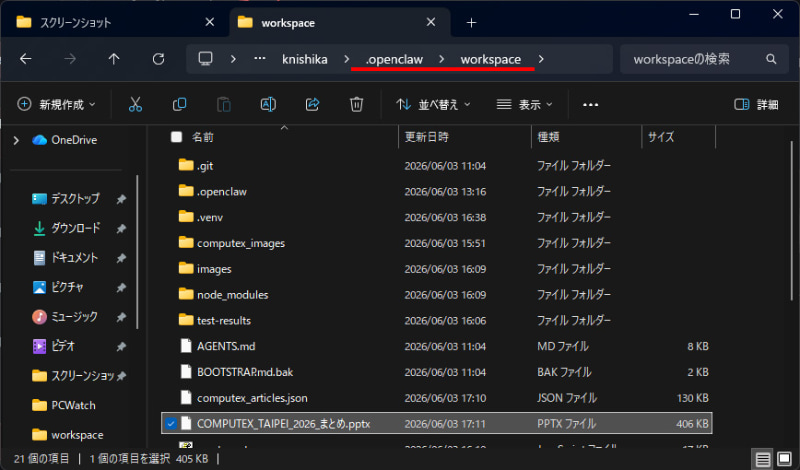800x470 pixels.
Task: Click the Rename icon in toolbar
Action: [268, 105]
